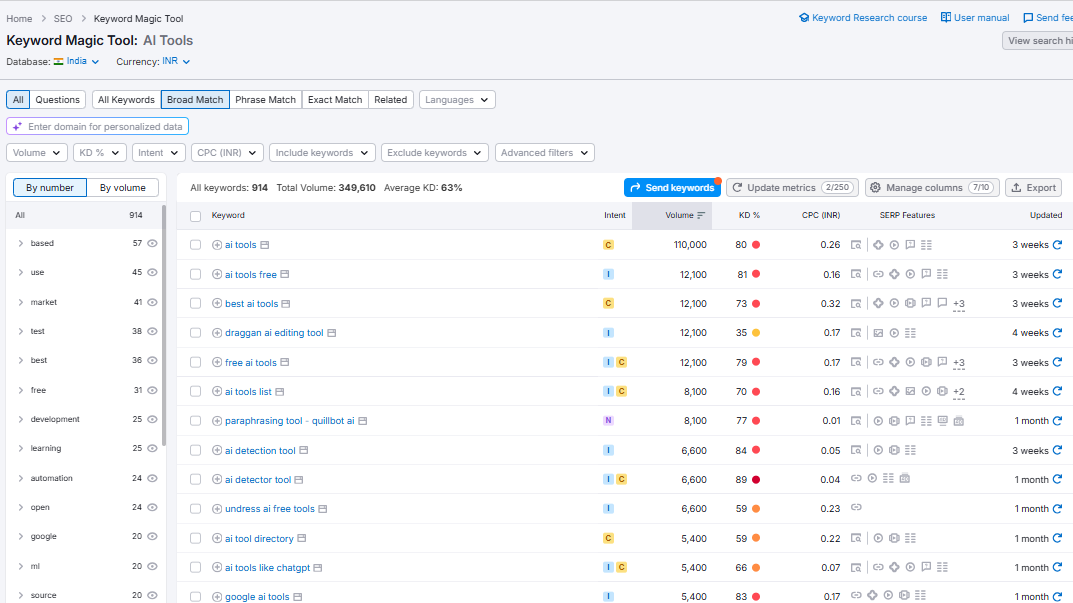Click Update metrics button
This screenshot has height=603, width=1073.
[x=792, y=188]
